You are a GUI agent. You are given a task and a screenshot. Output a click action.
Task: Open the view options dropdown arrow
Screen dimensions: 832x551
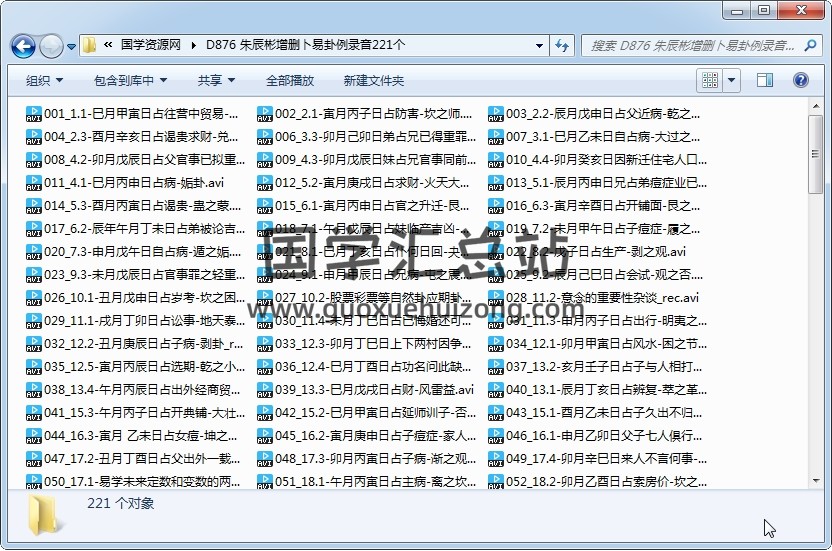pos(731,80)
